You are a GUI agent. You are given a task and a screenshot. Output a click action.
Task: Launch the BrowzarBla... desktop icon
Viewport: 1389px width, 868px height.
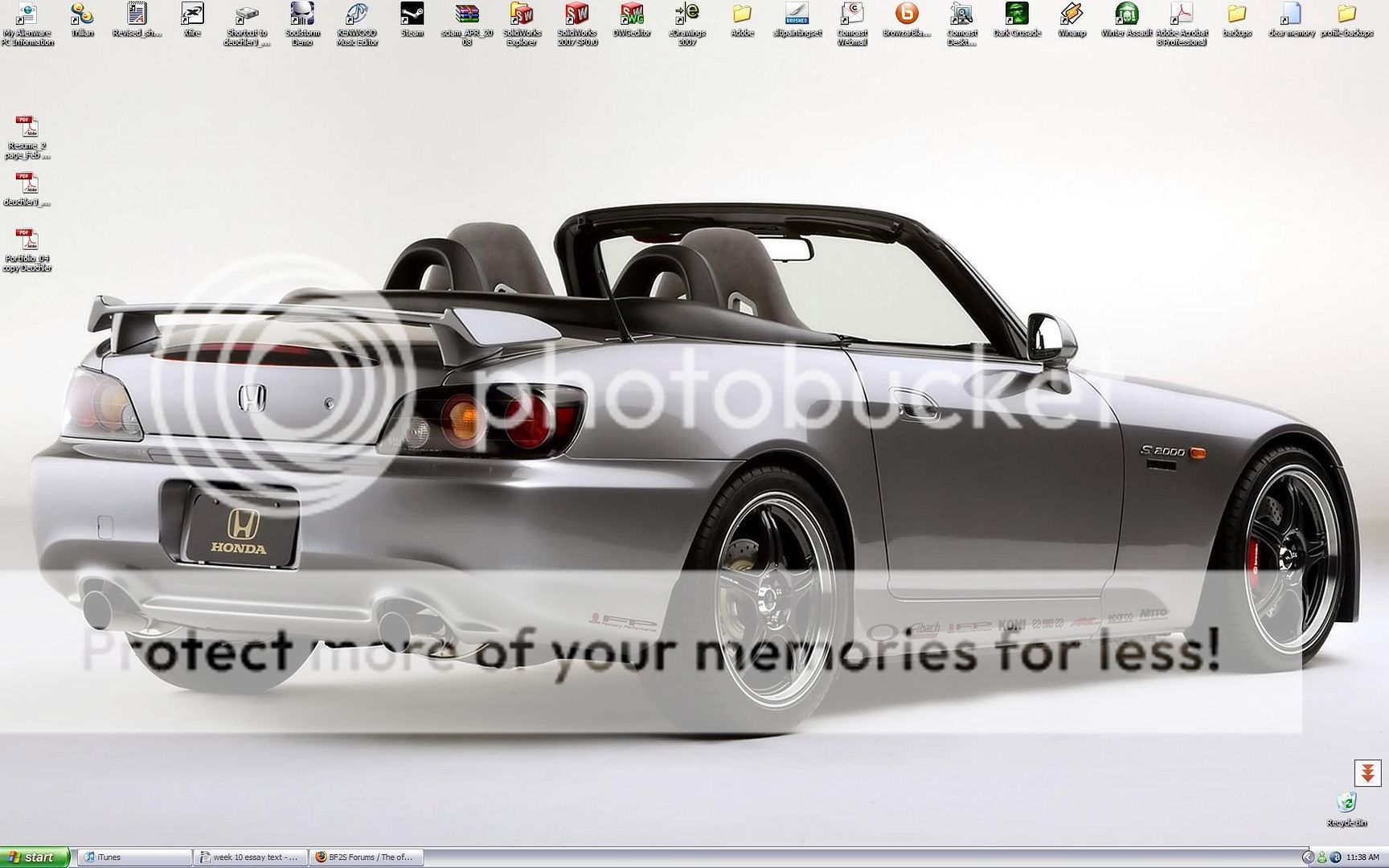click(x=907, y=20)
